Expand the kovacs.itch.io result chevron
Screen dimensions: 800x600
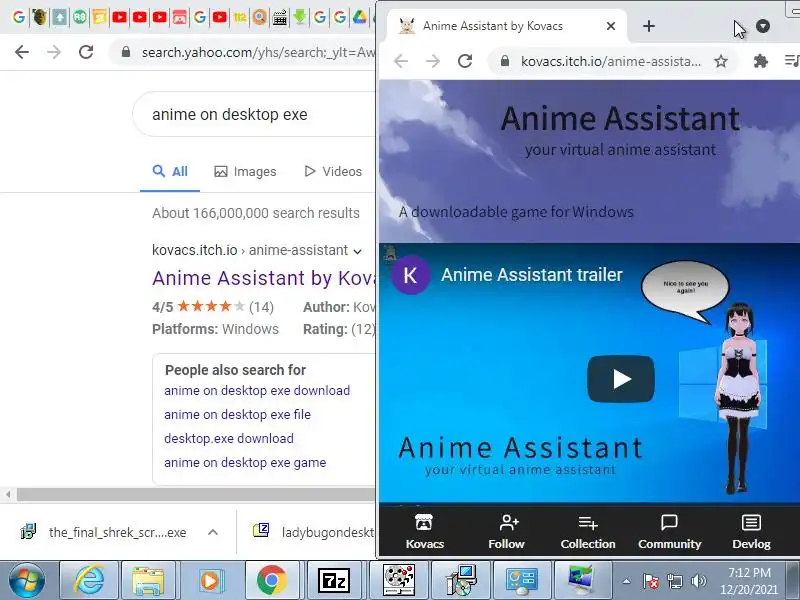click(x=358, y=251)
